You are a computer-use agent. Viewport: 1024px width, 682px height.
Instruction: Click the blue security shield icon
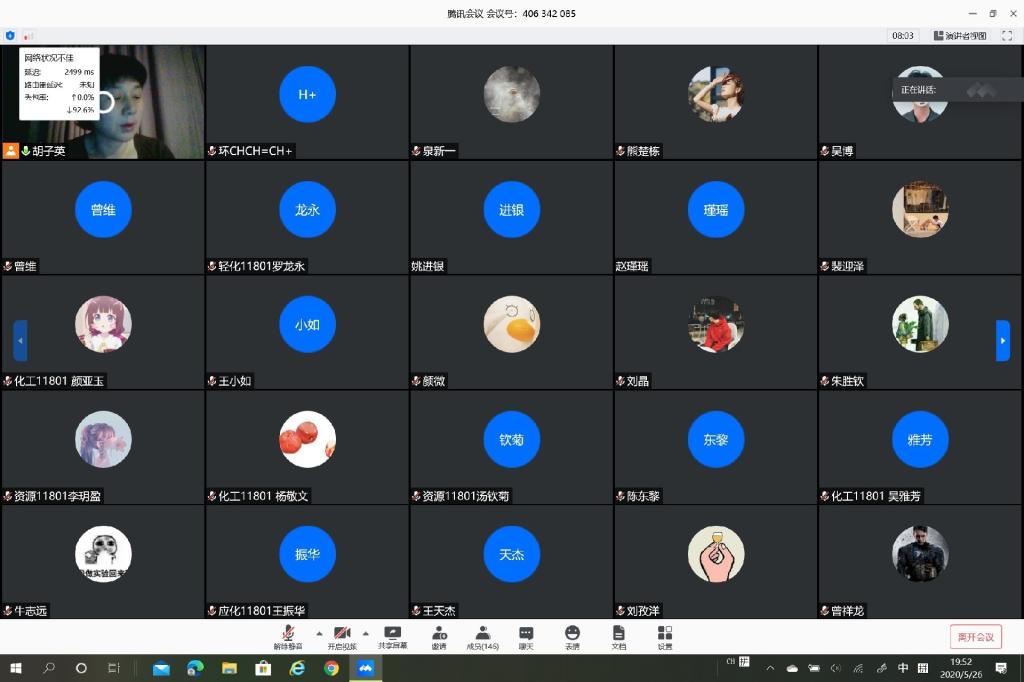click(10, 35)
